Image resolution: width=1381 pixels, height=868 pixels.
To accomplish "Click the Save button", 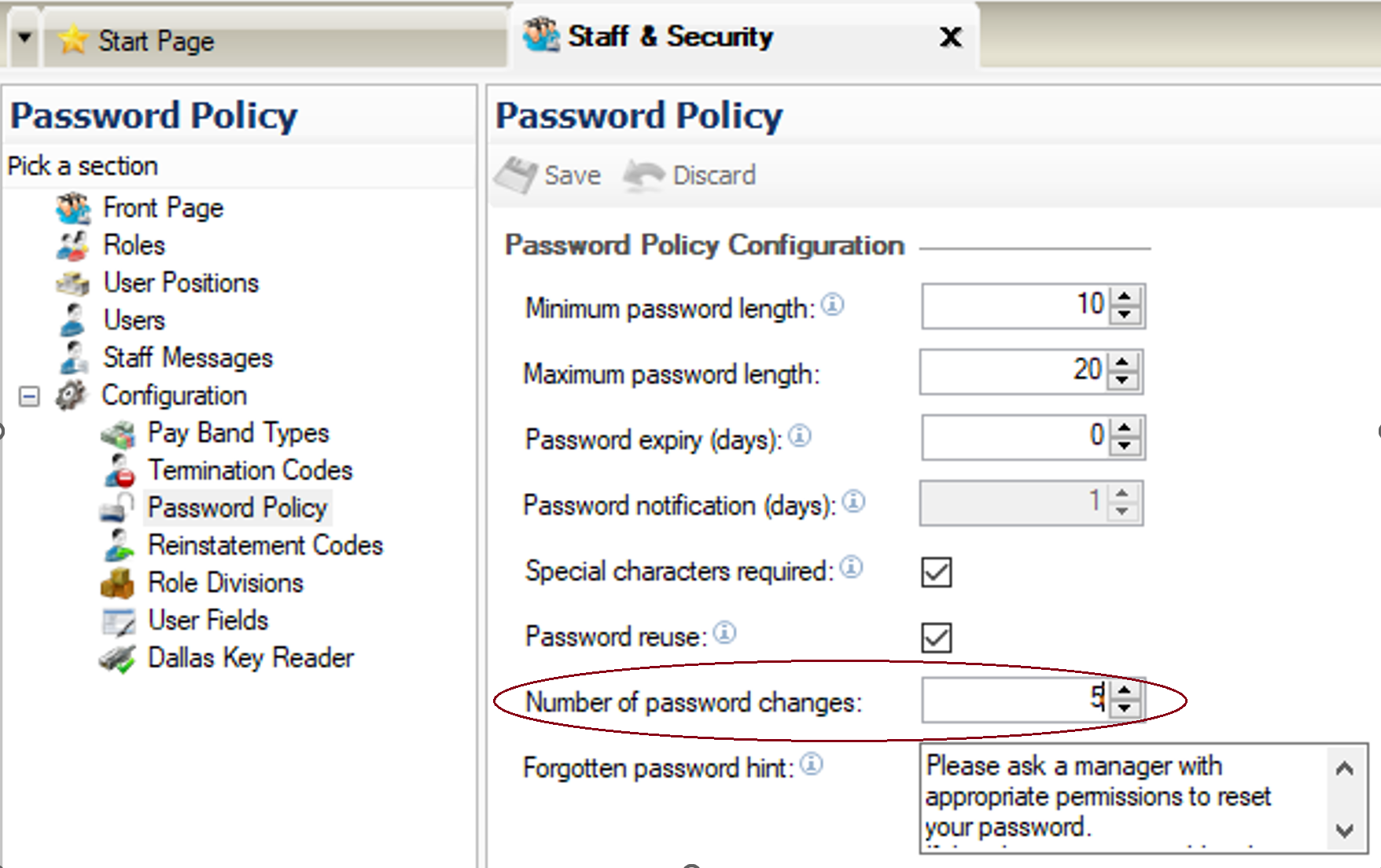I will (549, 175).
